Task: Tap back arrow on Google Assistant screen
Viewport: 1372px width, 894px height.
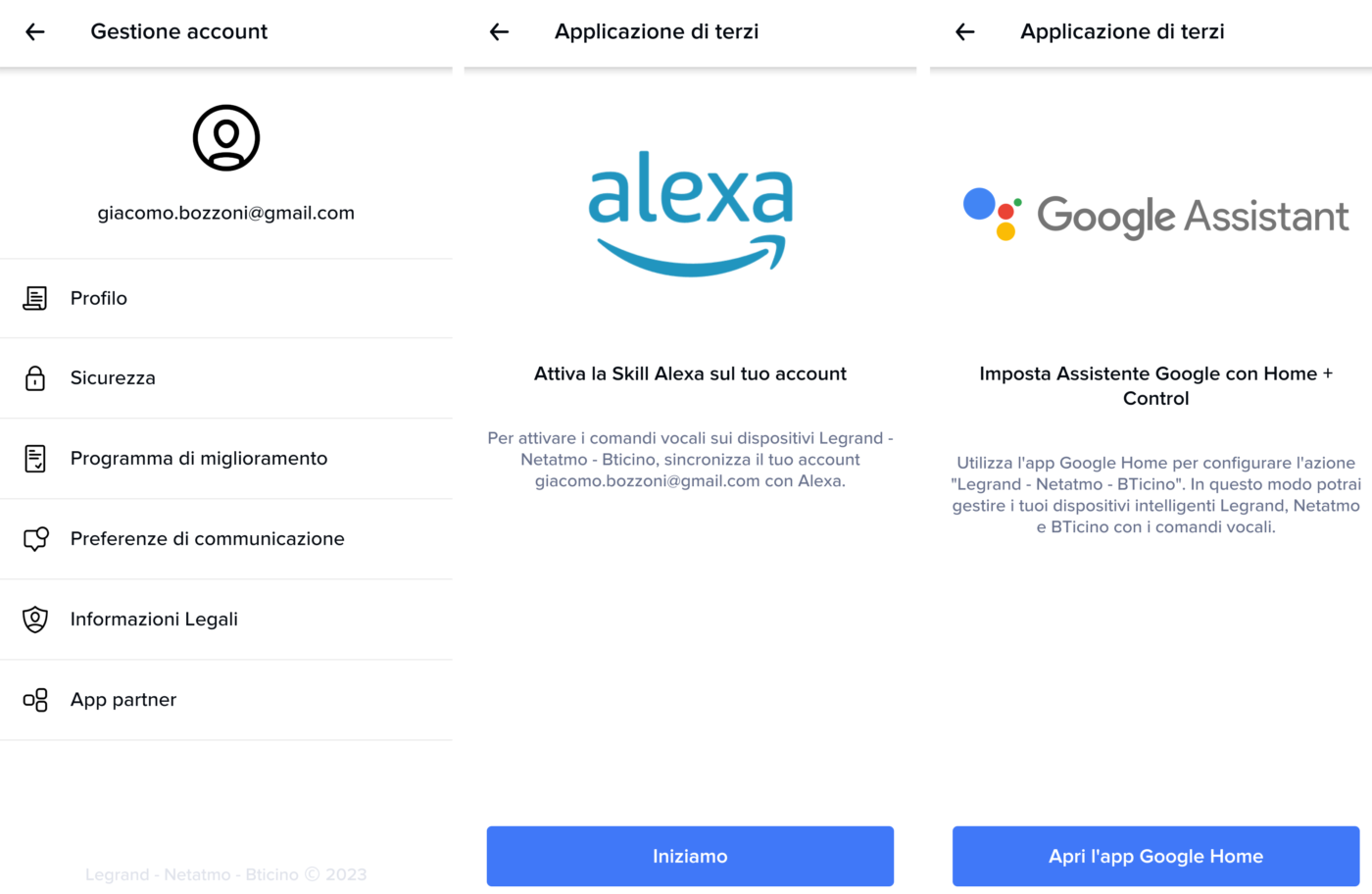Action: pos(965,31)
